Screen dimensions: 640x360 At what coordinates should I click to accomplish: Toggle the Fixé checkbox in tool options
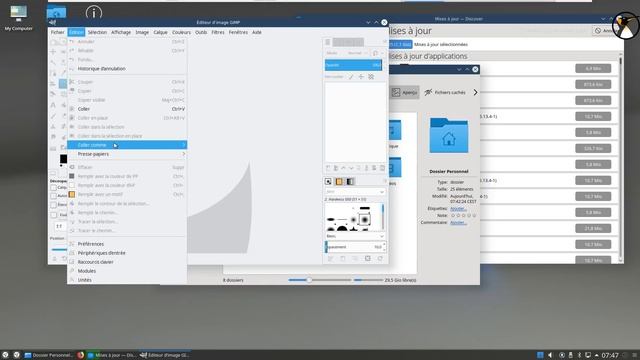(x=53, y=215)
